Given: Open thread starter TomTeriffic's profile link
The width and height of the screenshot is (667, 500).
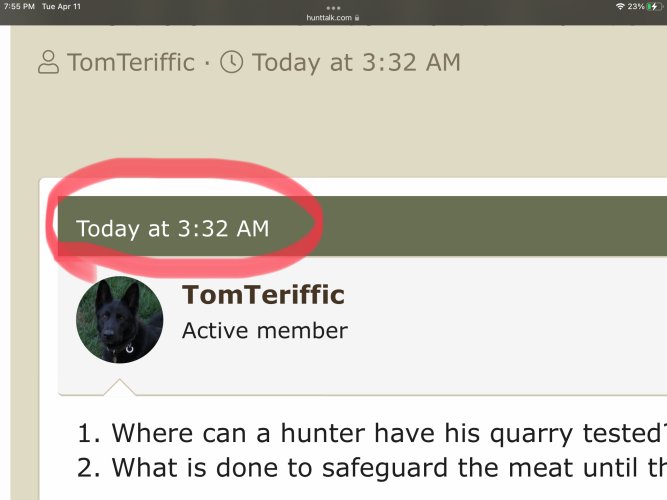Looking at the screenshot, I should pos(131,62).
